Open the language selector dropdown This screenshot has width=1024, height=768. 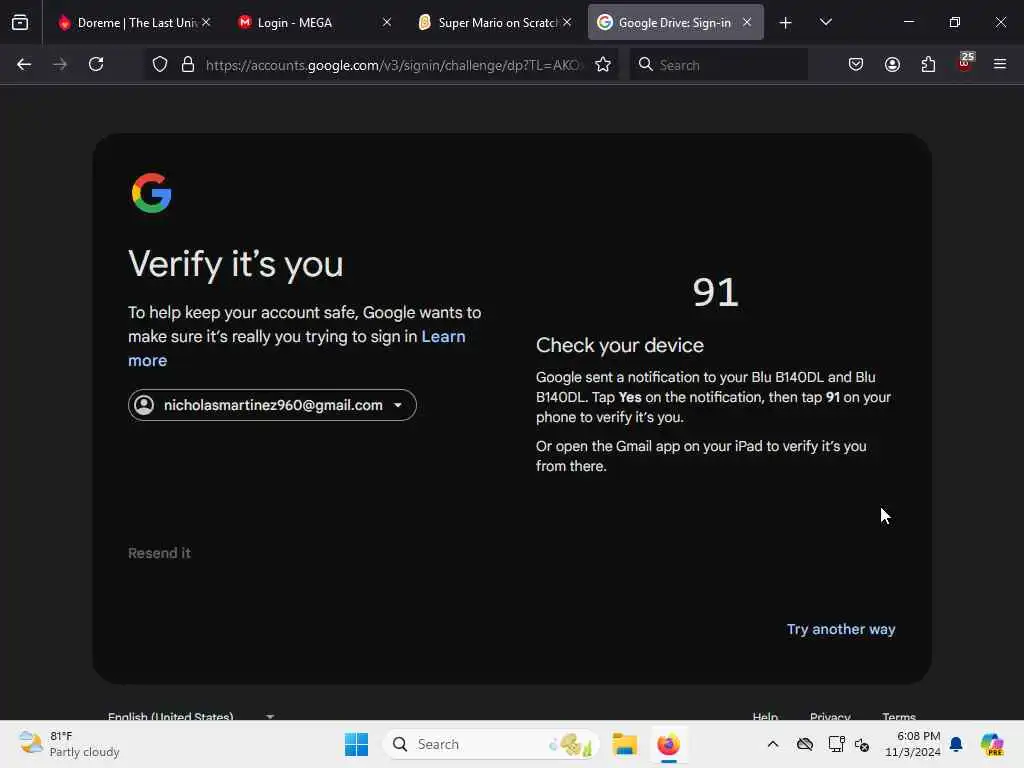[x=191, y=716]
